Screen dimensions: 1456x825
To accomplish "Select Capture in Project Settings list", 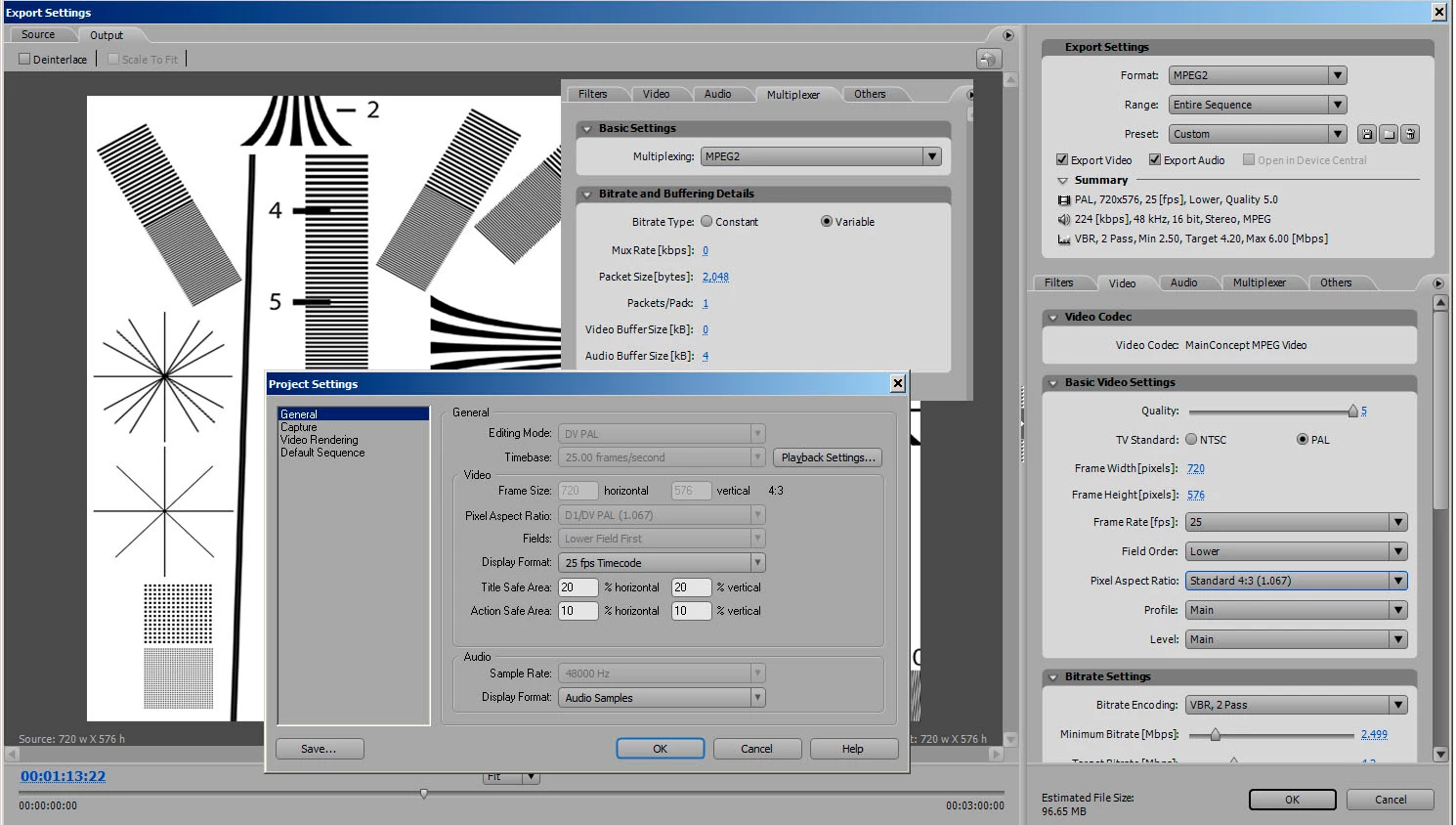I will coord(299,427).
